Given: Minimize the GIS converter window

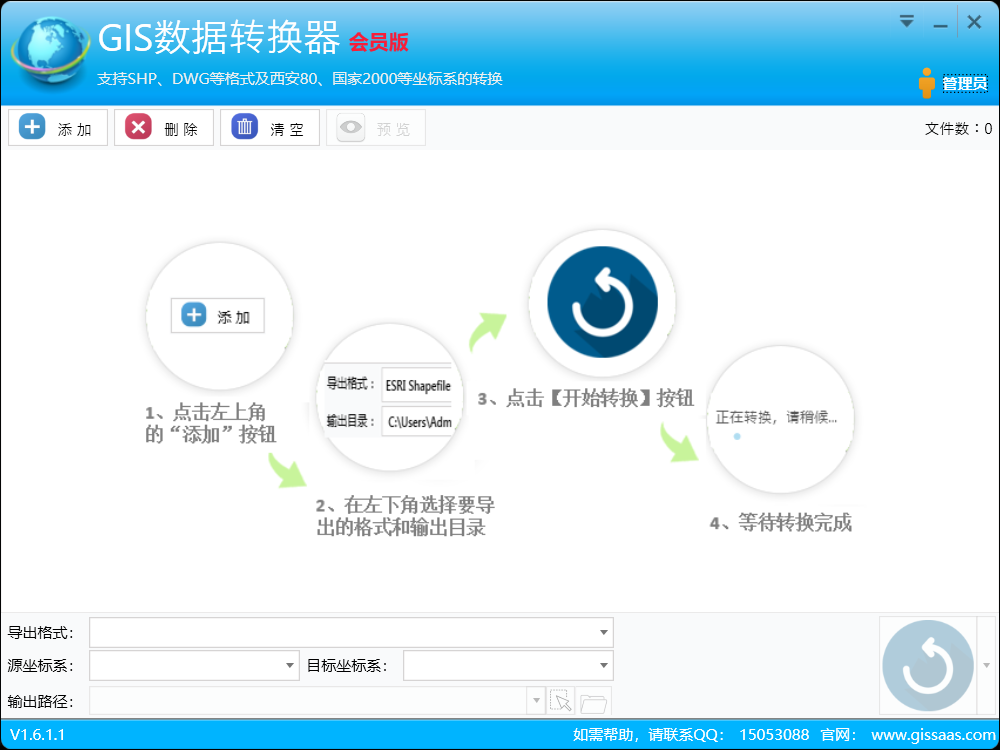Looking at the screenshot, I should click(x=940, y=24).
